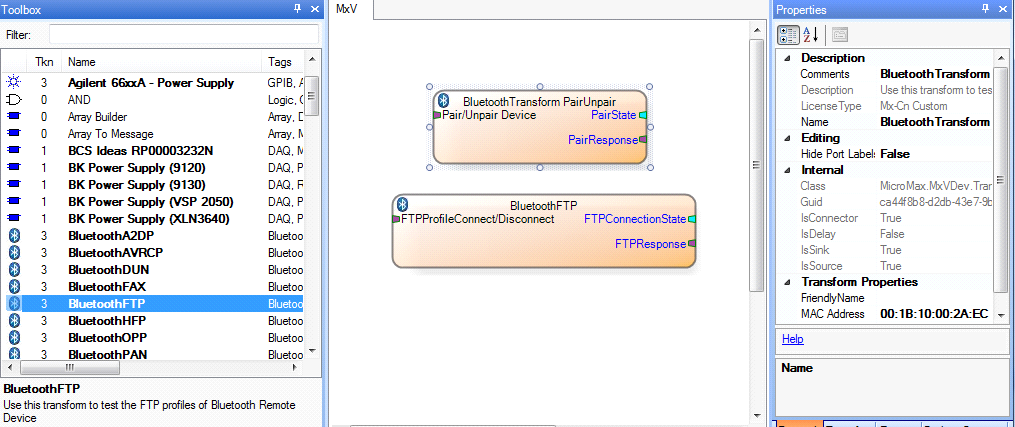Click the Toolbox Filter text field
This screenshot has height=427, width=1015.
coord(184,34)
